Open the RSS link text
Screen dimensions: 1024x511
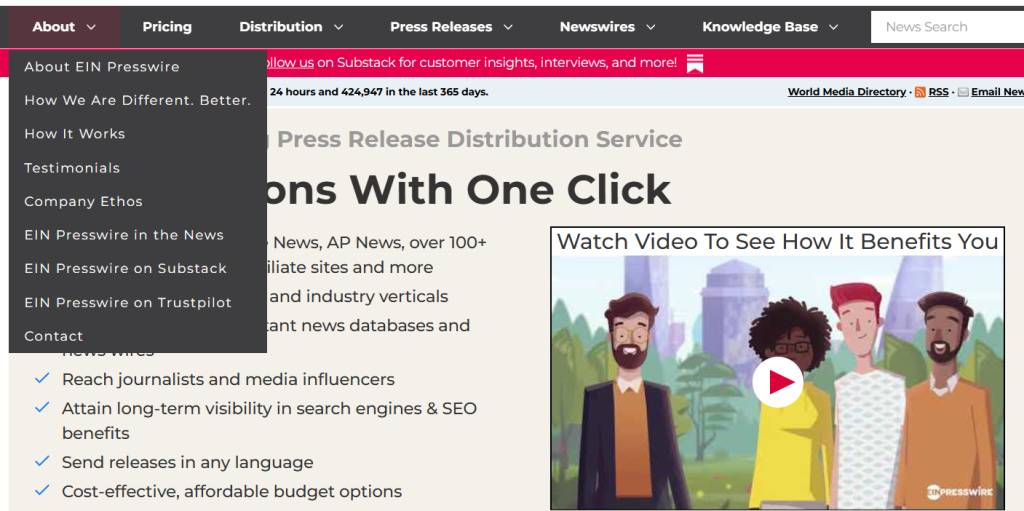[938, 92]
